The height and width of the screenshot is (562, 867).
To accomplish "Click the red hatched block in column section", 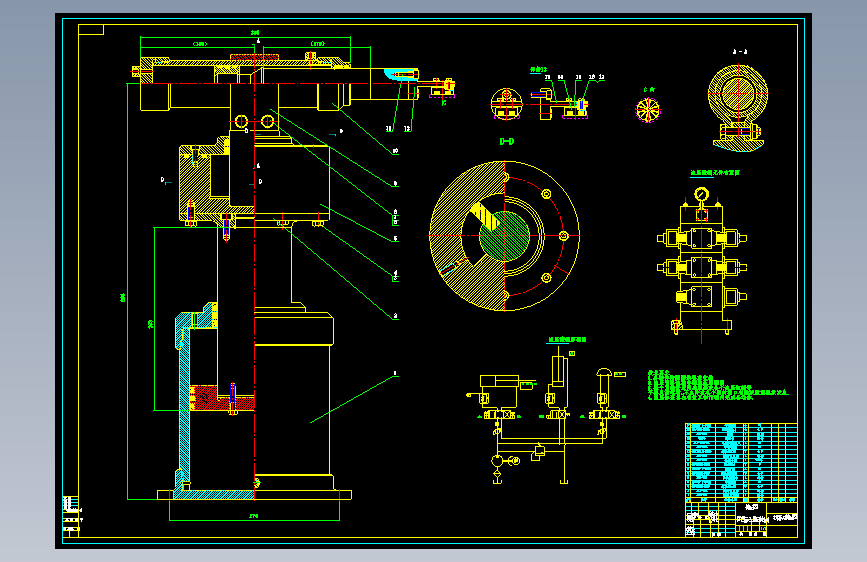I will pyautogui.click(x=222, y=398).
